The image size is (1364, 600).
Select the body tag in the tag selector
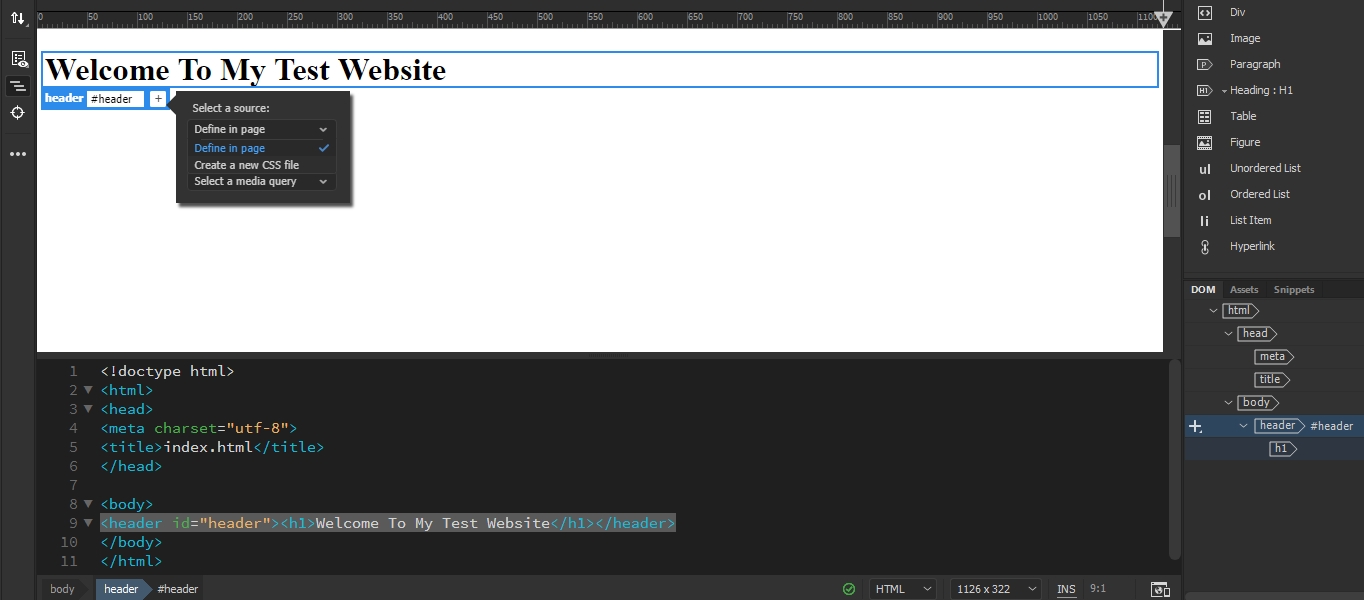tap(63, 589)
